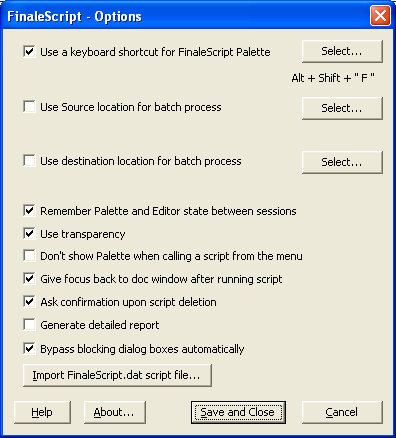Click the FinaleScript - Options title bar
Image resolution: width=396 pixels, height=438 pixels.
(x=187, y=16)
